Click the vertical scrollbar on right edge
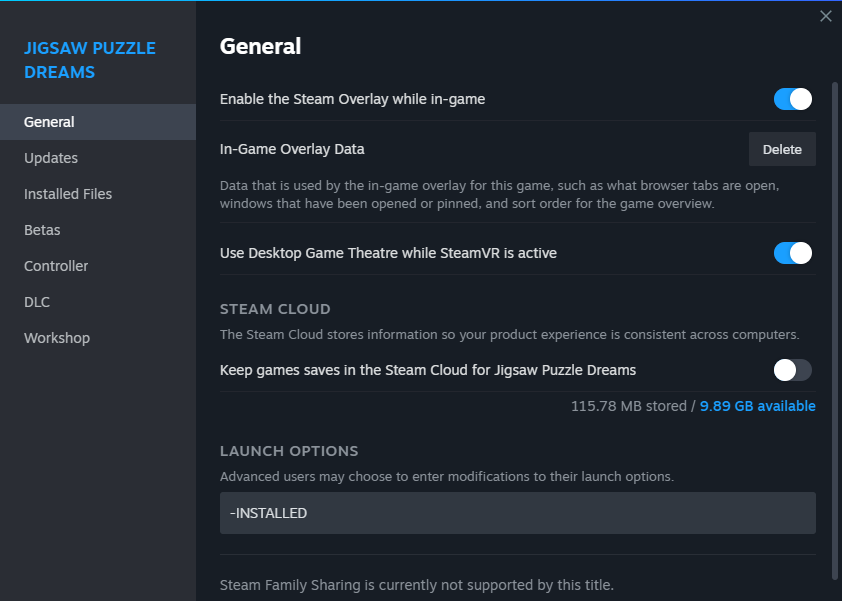 834,330
